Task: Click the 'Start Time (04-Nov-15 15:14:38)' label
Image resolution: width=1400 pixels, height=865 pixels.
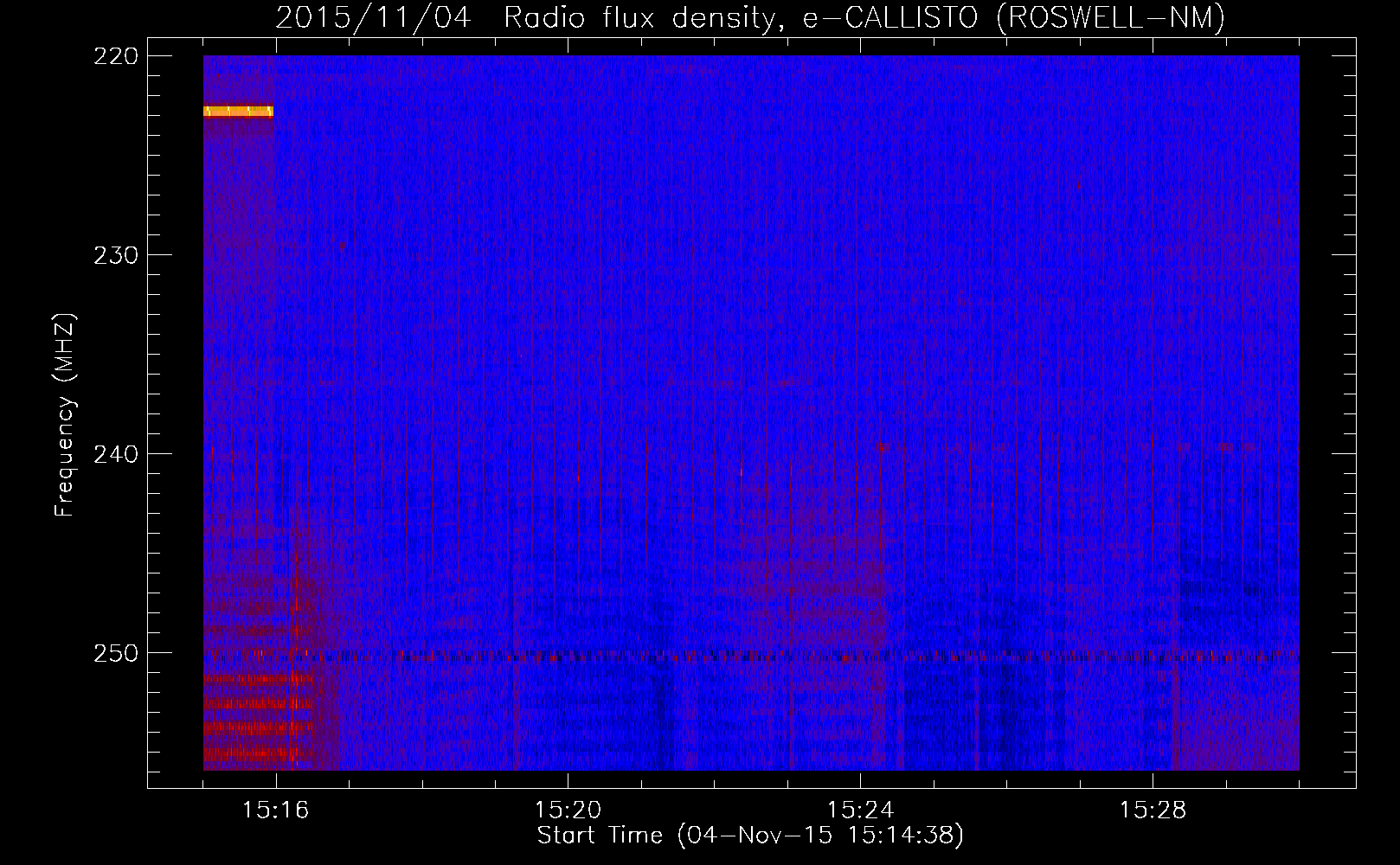Action: coord(750,836)
